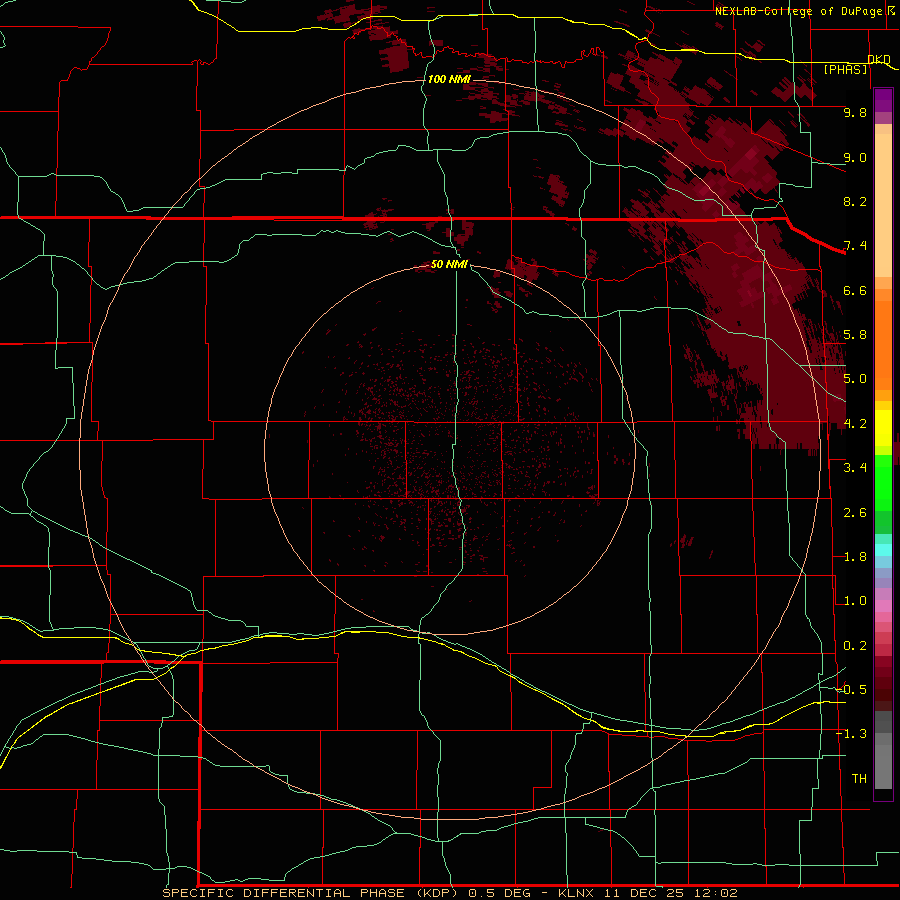Image resolution: width=900 pixels, height=900 pixels.
Task: Click the 2.6 value on the color scale
Action: (x=855, y=513)
